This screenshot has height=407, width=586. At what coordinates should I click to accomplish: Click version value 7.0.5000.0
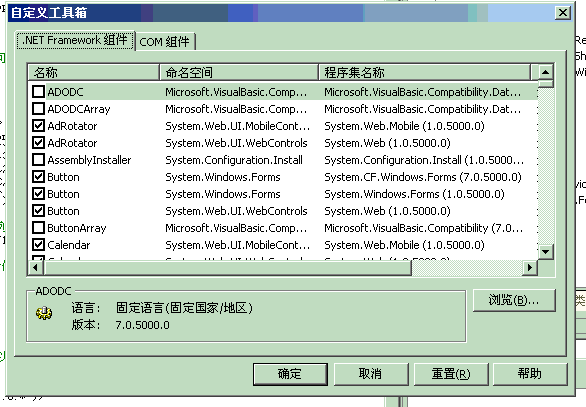pos(142,325)
